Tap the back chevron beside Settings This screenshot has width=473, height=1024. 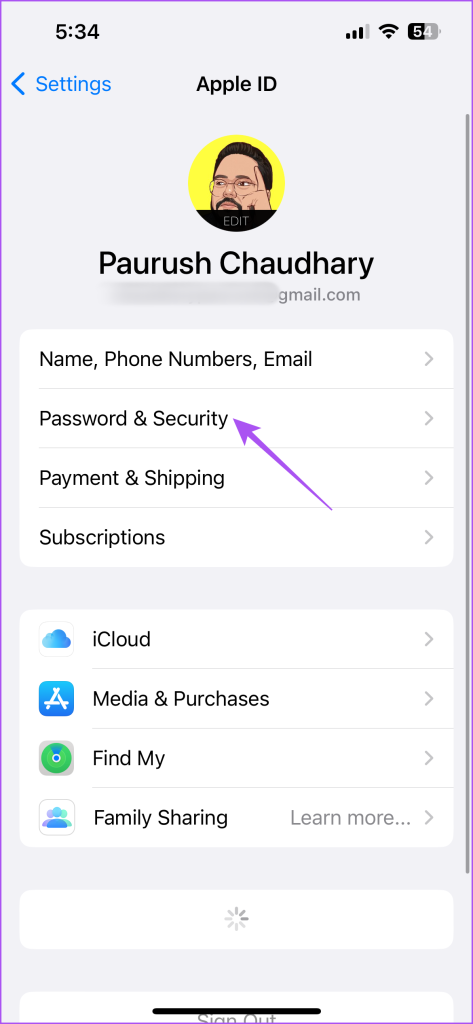[18, 84]
